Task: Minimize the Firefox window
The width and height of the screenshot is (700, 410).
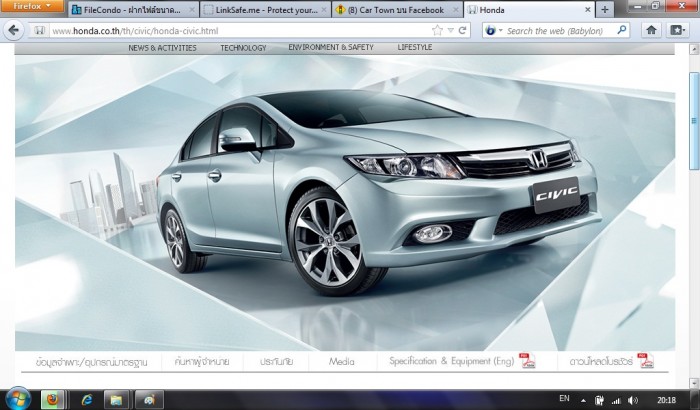Action: 639,6
